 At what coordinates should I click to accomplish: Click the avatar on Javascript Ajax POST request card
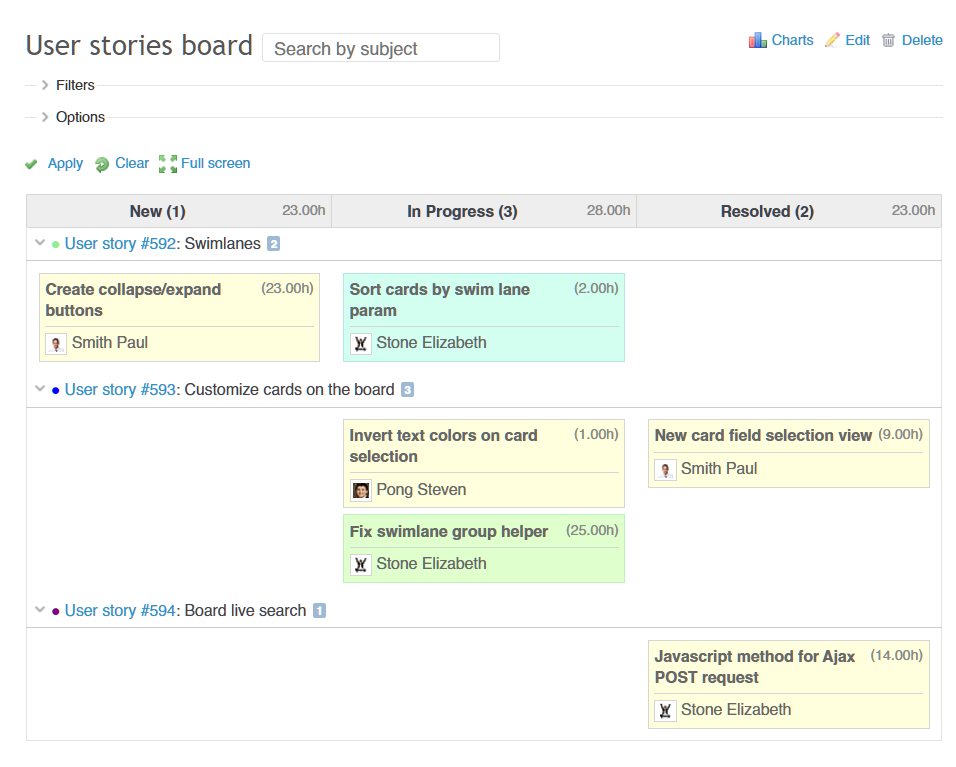point(665,710)
